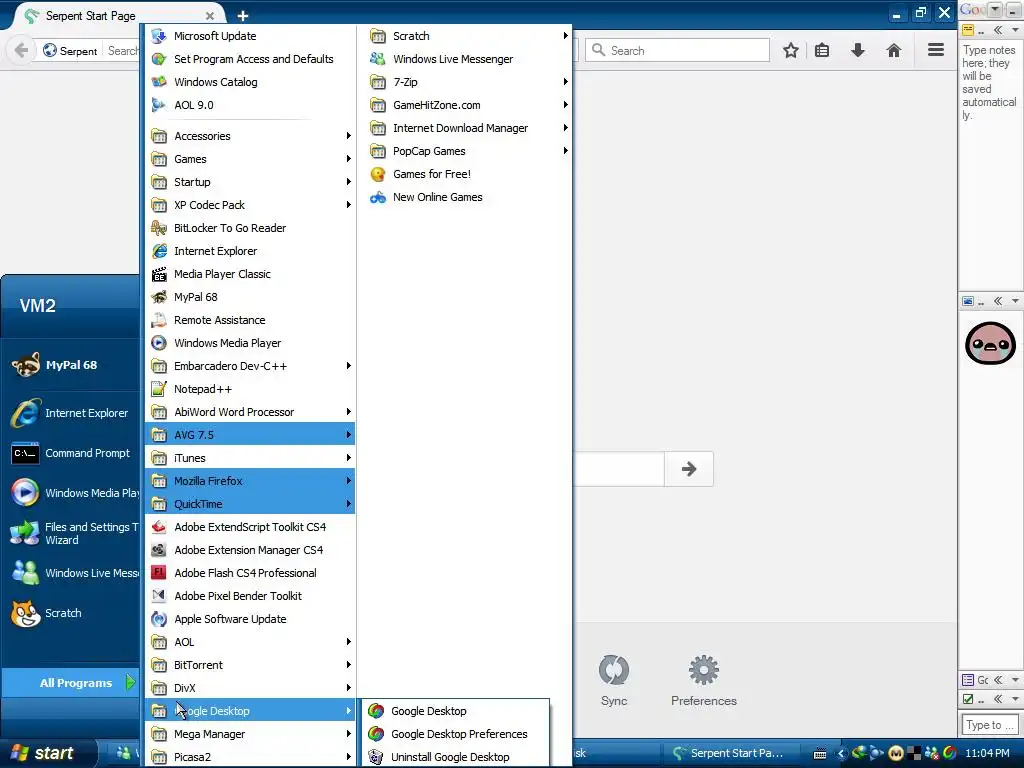Click the All Programs button
Screen dimensions: 1024x768
coord(71,682)
